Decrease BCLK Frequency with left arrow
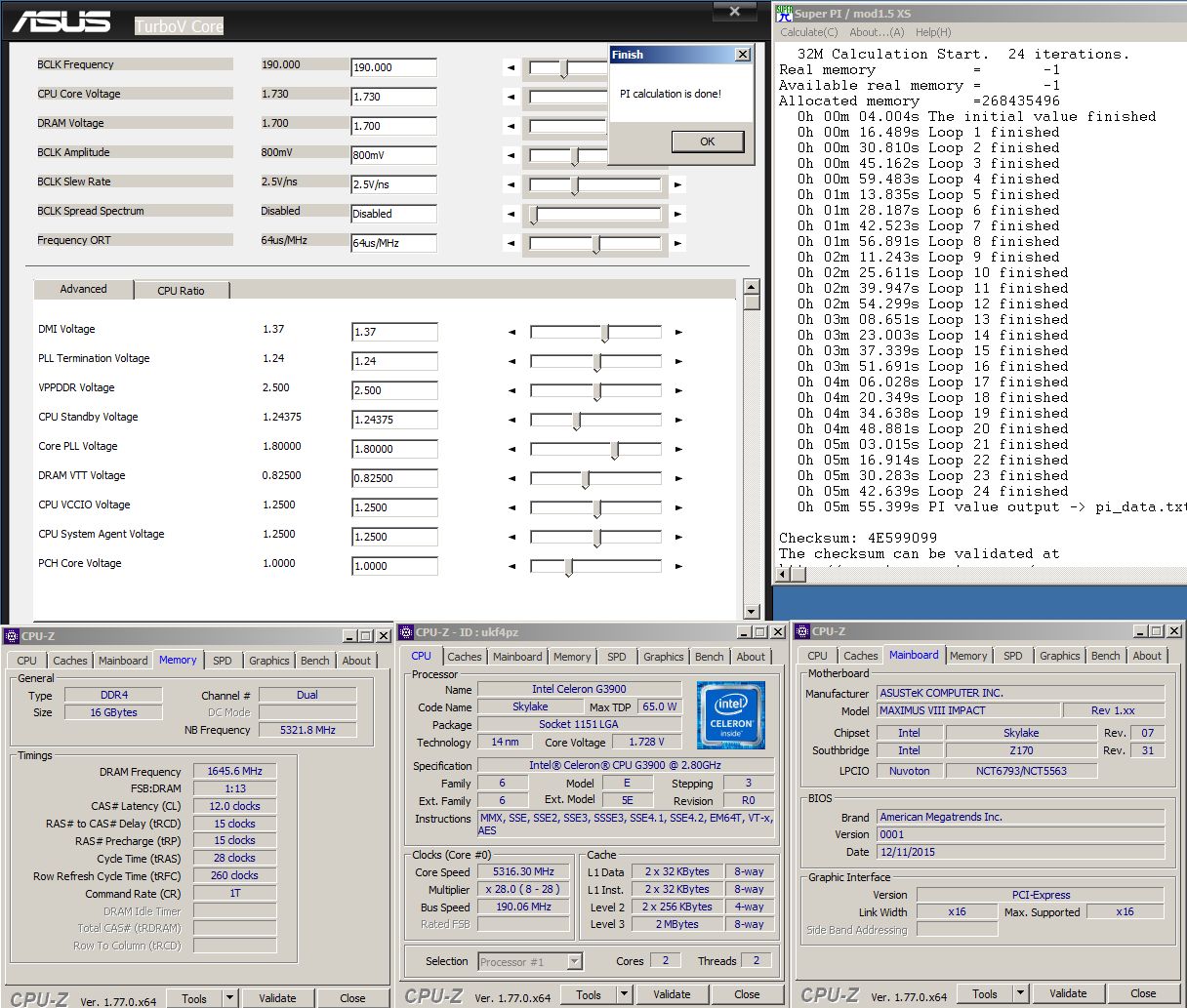This screenshot has width=1187, height=1008. pyautogui.click(x=511, y=67)
